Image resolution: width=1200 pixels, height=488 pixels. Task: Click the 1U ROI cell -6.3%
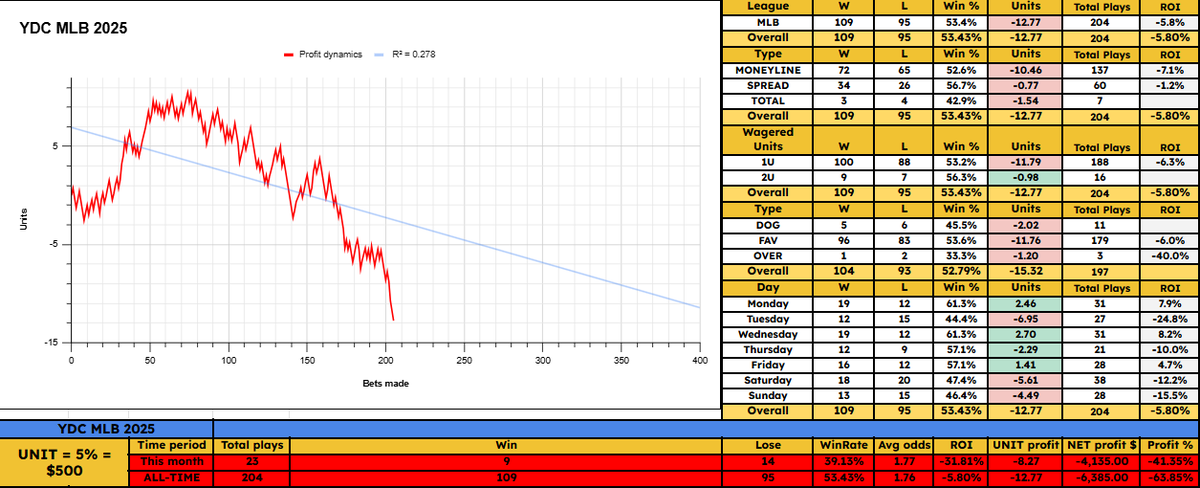click(1171, 162)
